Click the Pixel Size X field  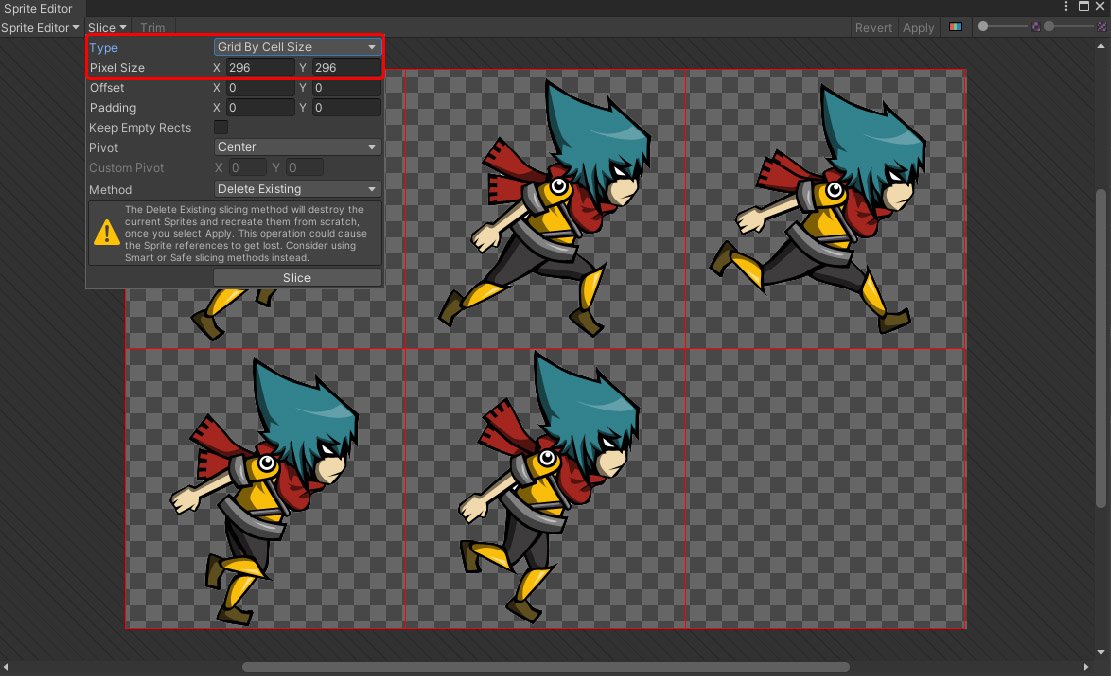259,67
